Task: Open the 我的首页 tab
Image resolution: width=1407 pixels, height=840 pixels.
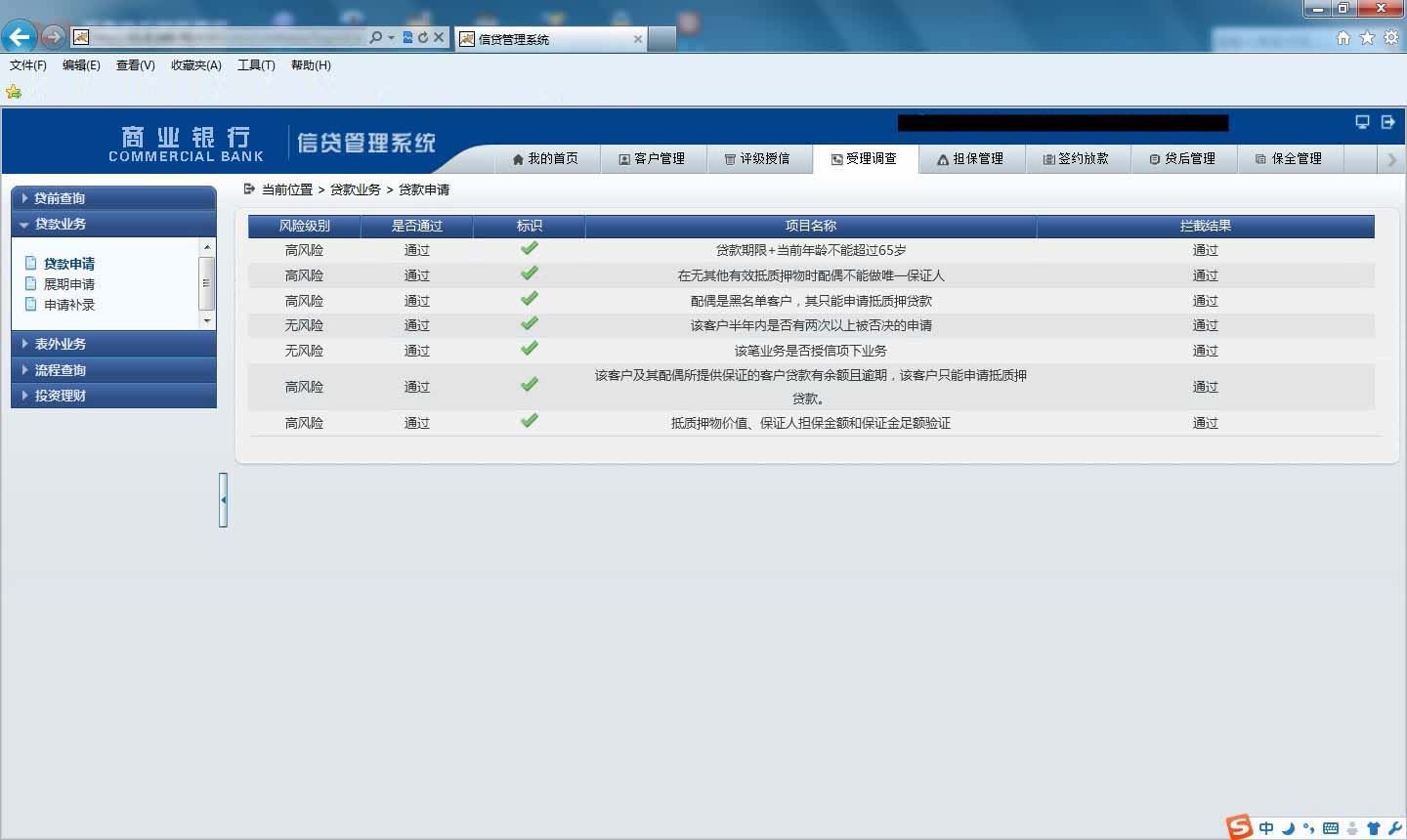Action: coord(545,158)
